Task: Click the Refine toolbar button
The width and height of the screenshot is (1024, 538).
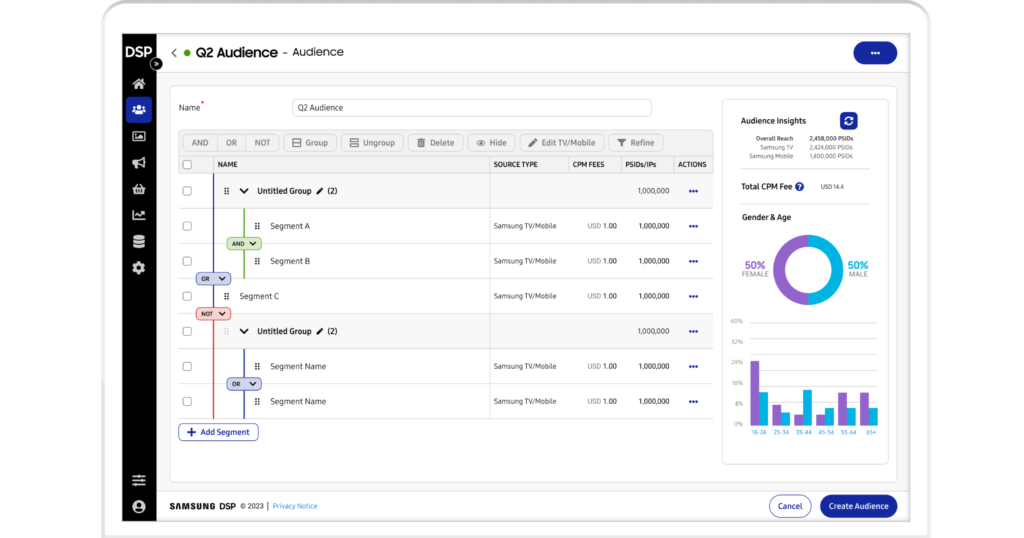Action: (635, 143)
